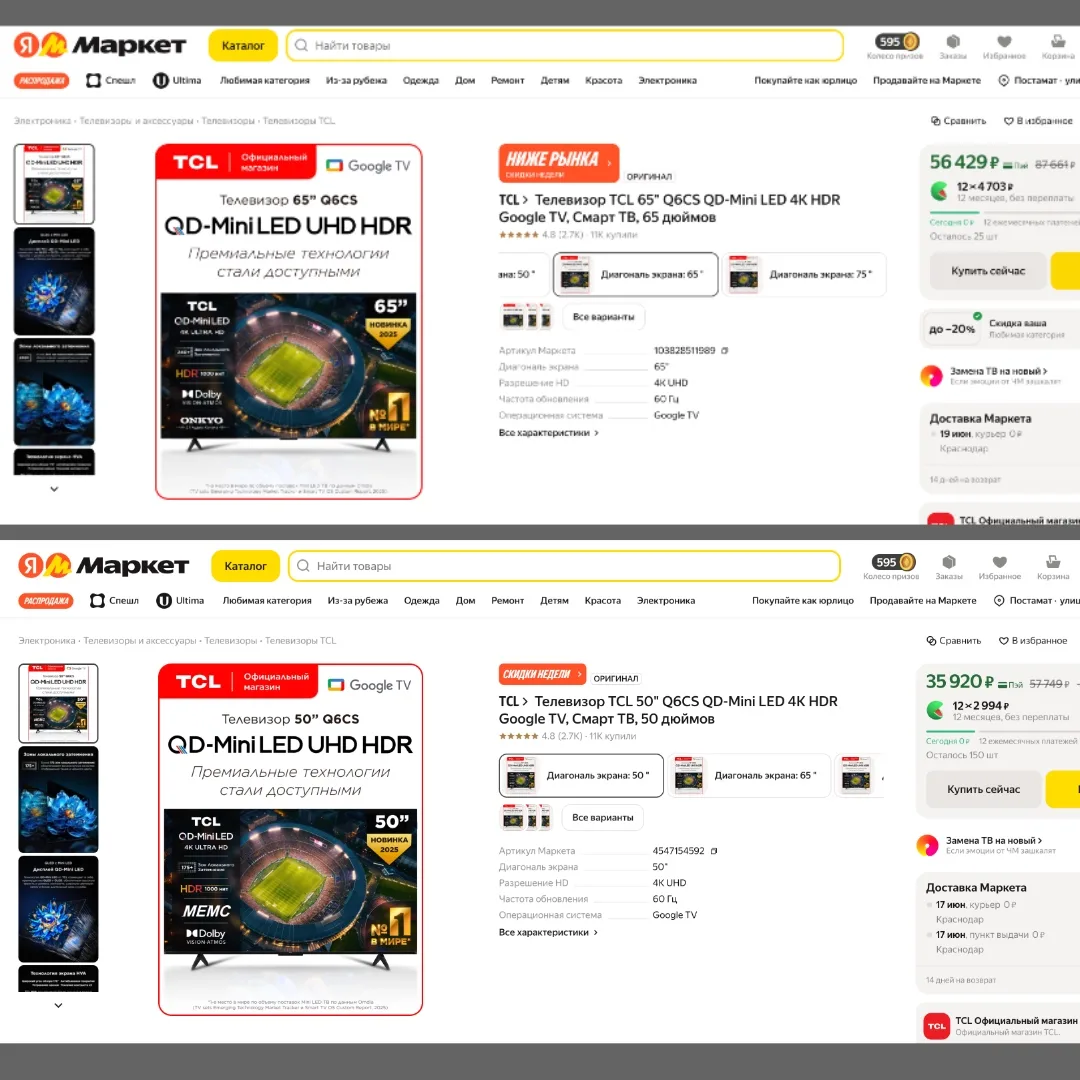
Task: Open TCL brand chevron link in 65-inch title
Action: tap(513, 200)
